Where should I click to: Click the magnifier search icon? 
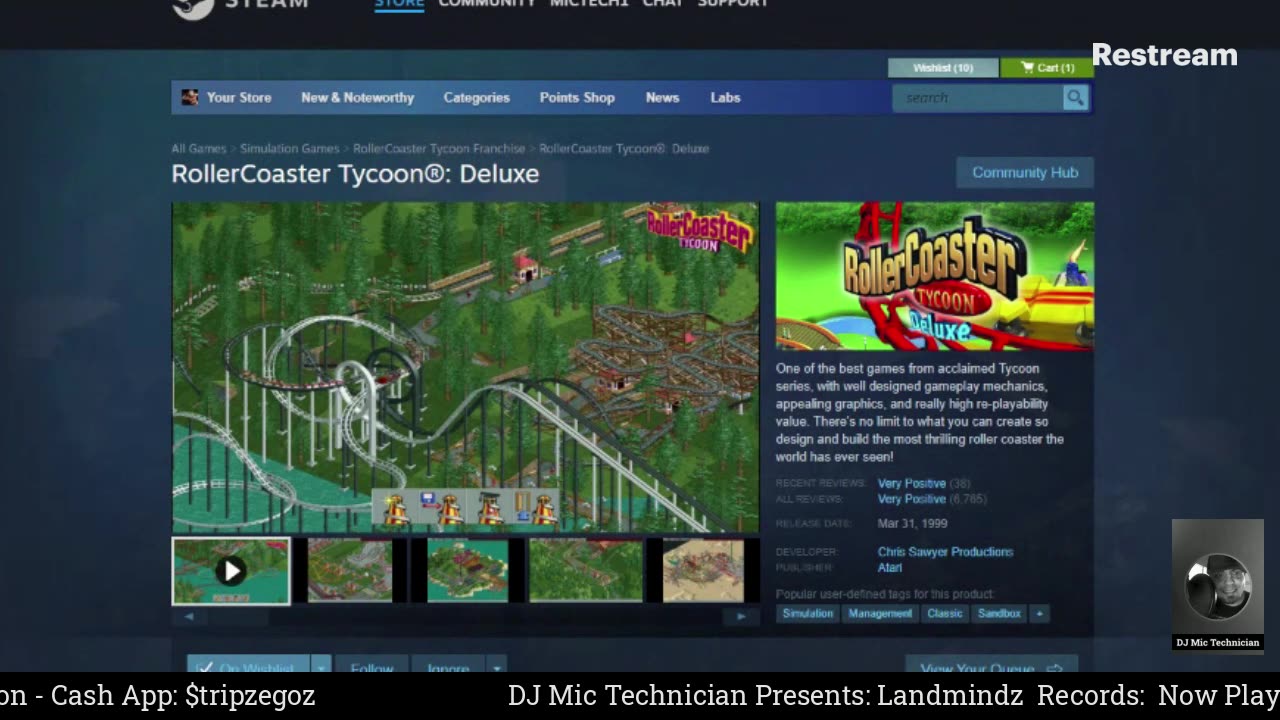1075,98
